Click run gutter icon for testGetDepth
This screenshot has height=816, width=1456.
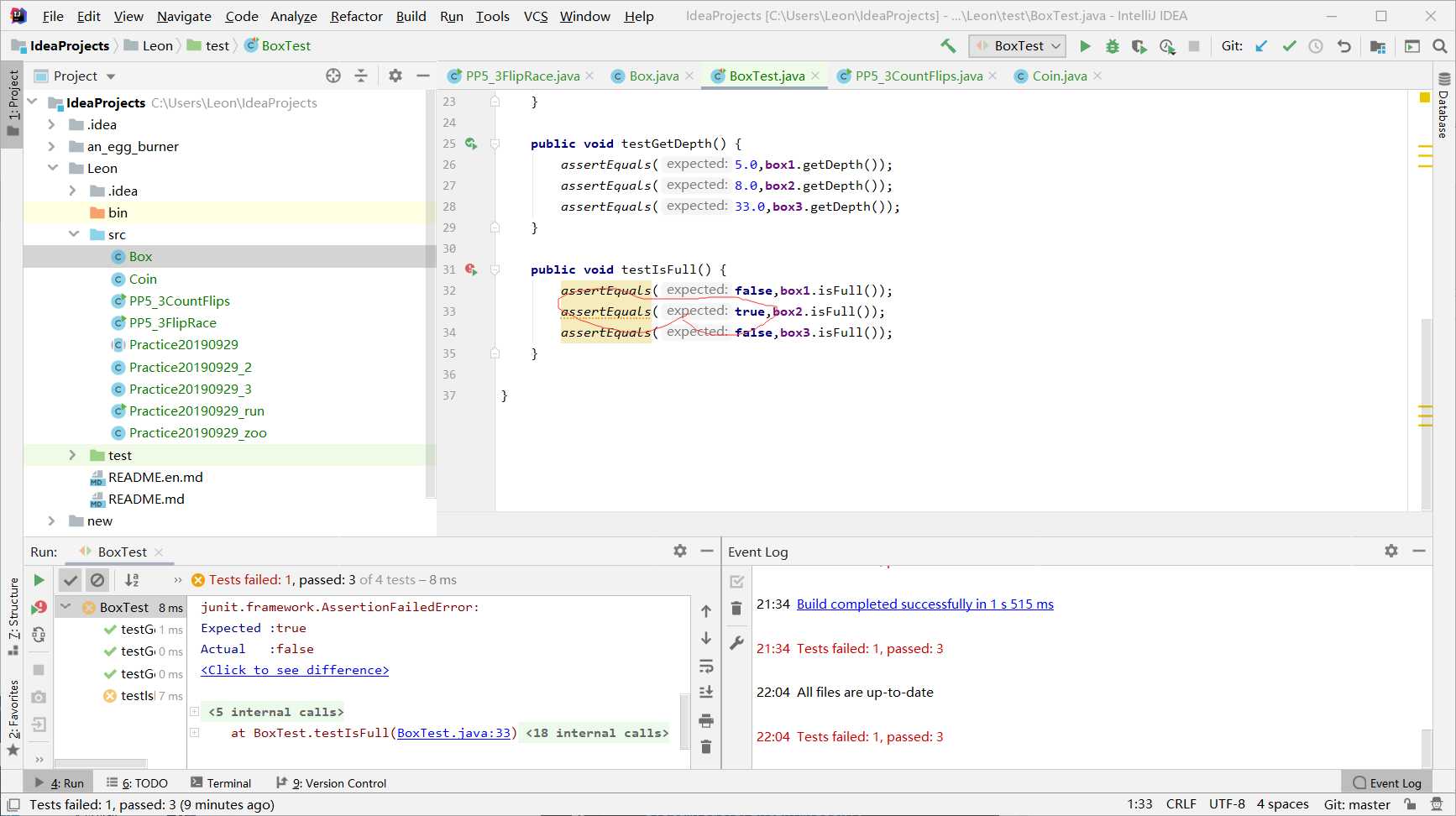coord(471,144)
